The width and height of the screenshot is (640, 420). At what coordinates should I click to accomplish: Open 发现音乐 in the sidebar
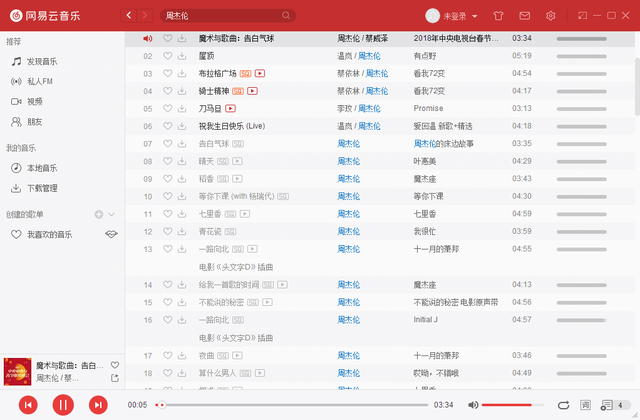41,62
